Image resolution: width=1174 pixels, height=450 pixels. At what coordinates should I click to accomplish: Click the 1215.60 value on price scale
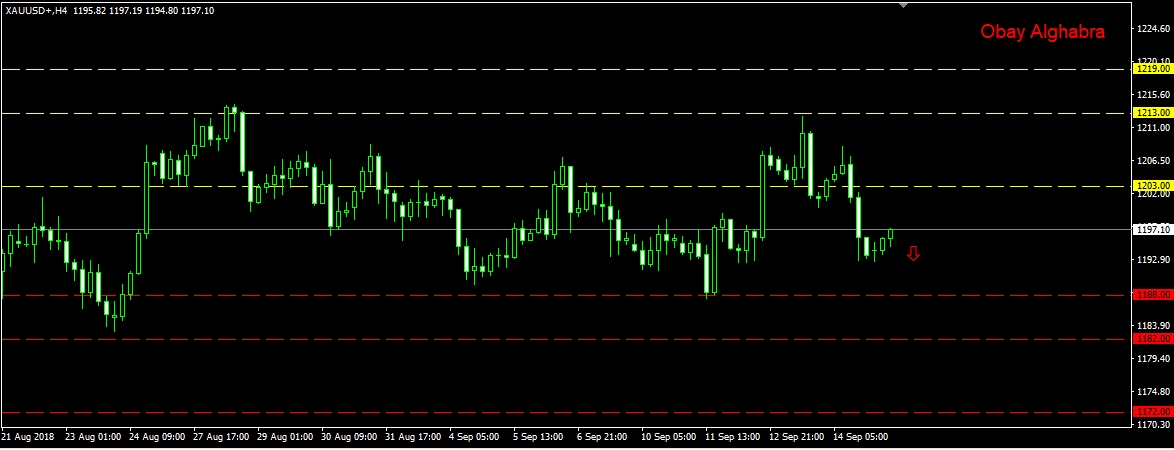click(x=1153, y=94)
